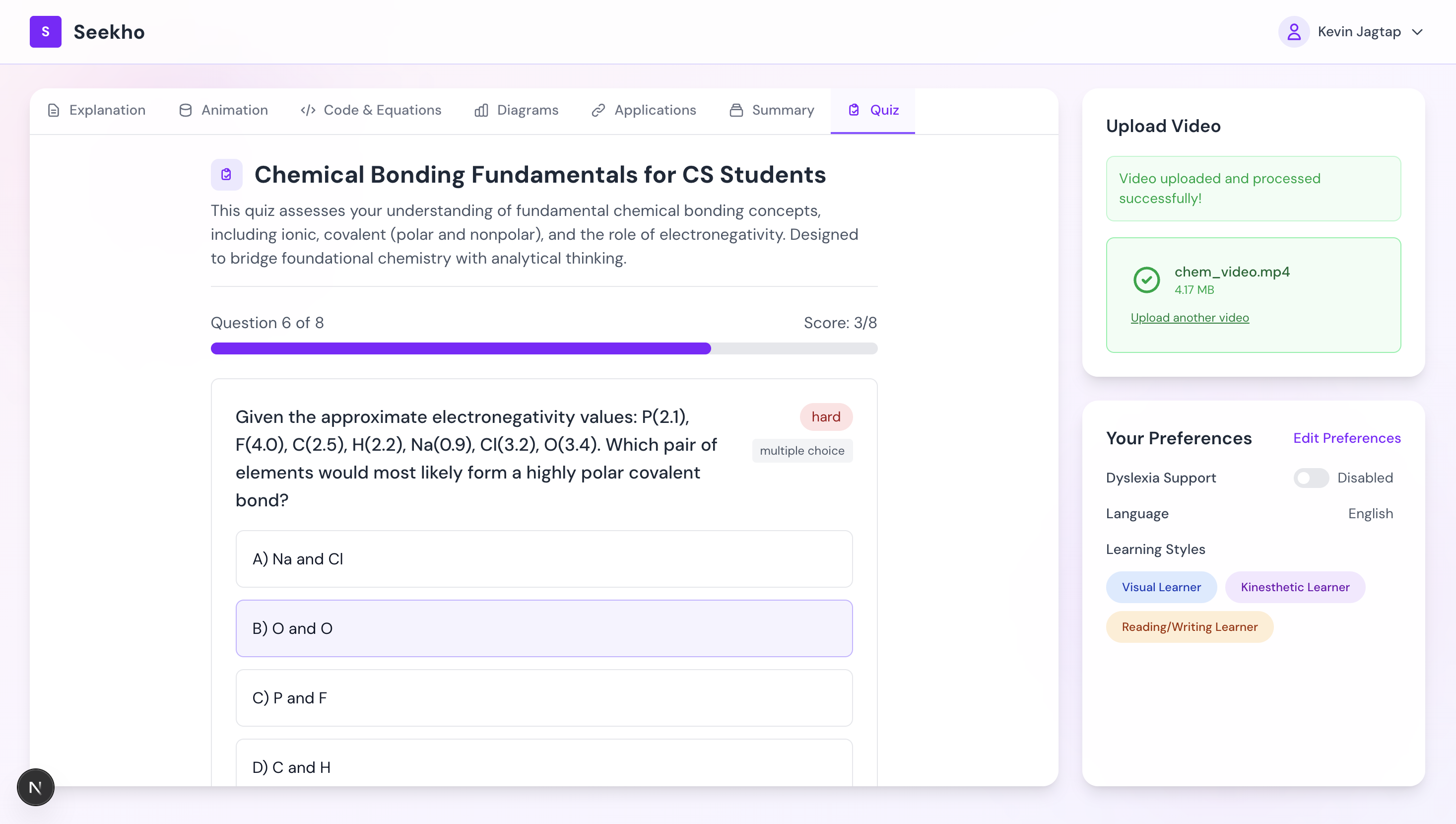The image size is (1456, 824).
Task: Open the Kevin Jagtap user menu
Action: pos(1359,32)
